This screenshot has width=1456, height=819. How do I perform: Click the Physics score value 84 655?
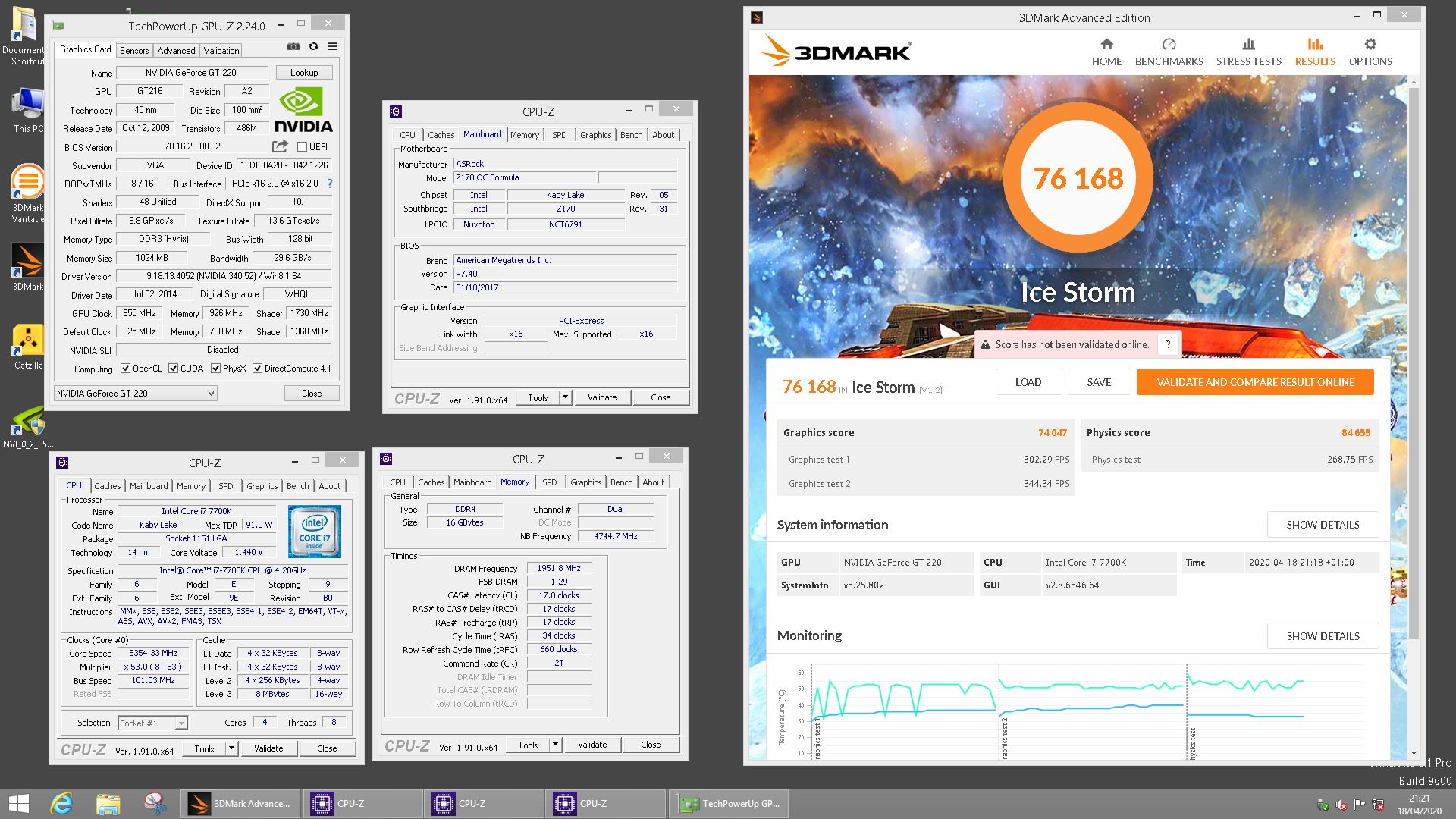tap(1356, 433)
